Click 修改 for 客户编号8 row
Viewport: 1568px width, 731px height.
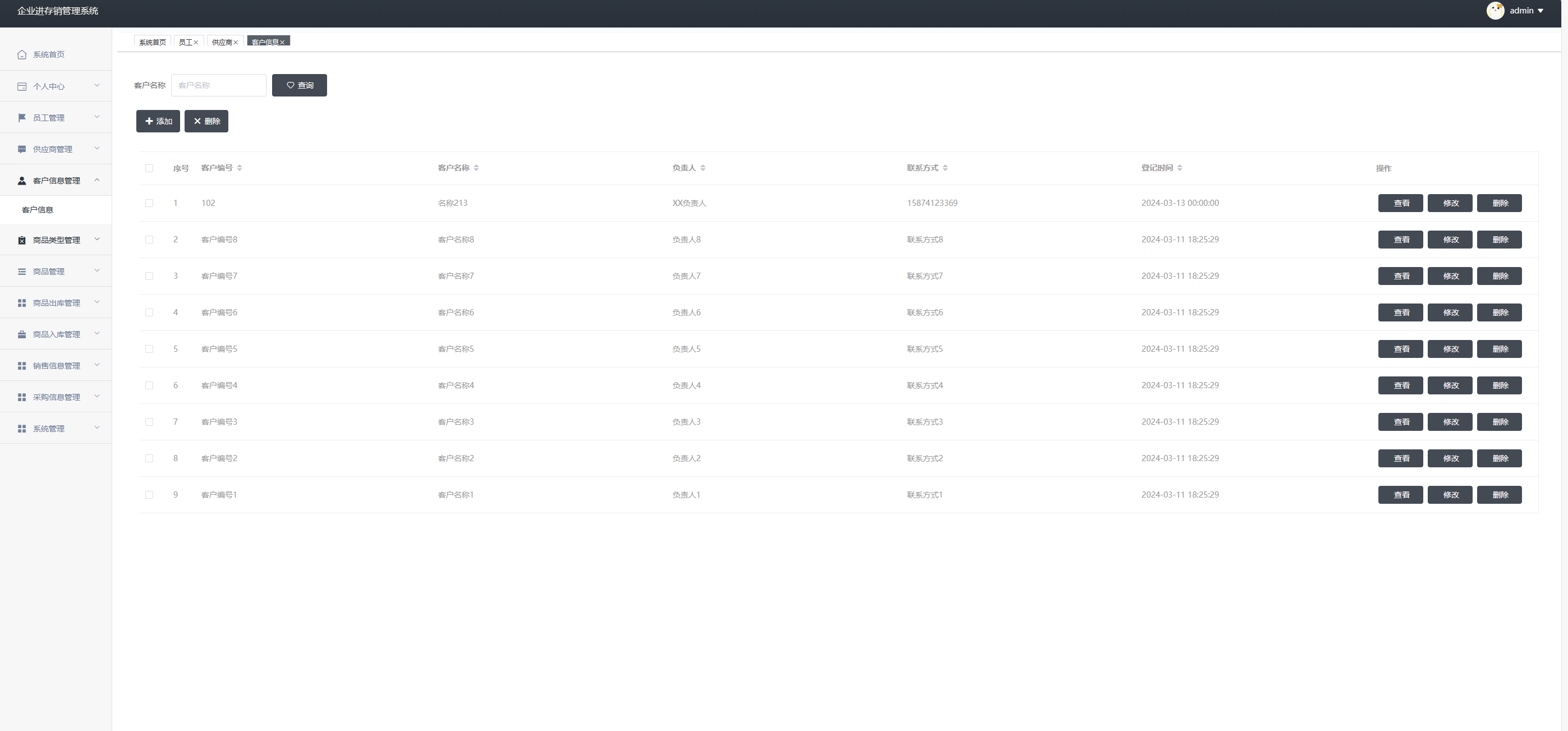pyautogui.click(x=1450, y=240)
